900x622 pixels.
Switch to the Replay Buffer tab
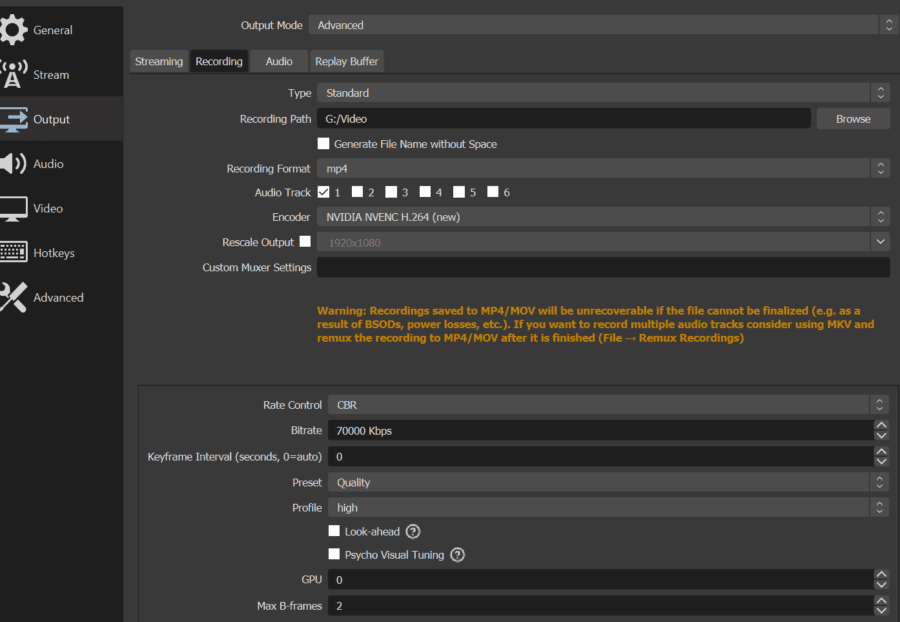[x=347, y=61]
